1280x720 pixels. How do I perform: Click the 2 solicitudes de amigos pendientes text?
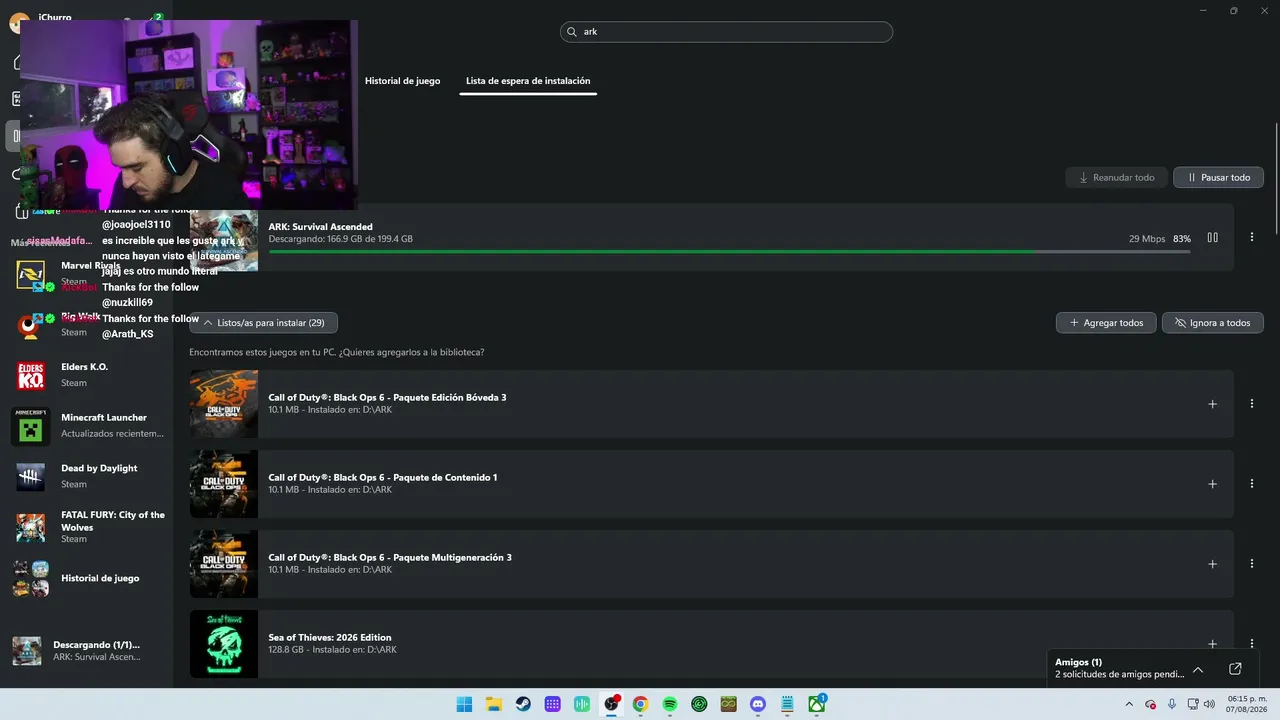click(1119, 675)
